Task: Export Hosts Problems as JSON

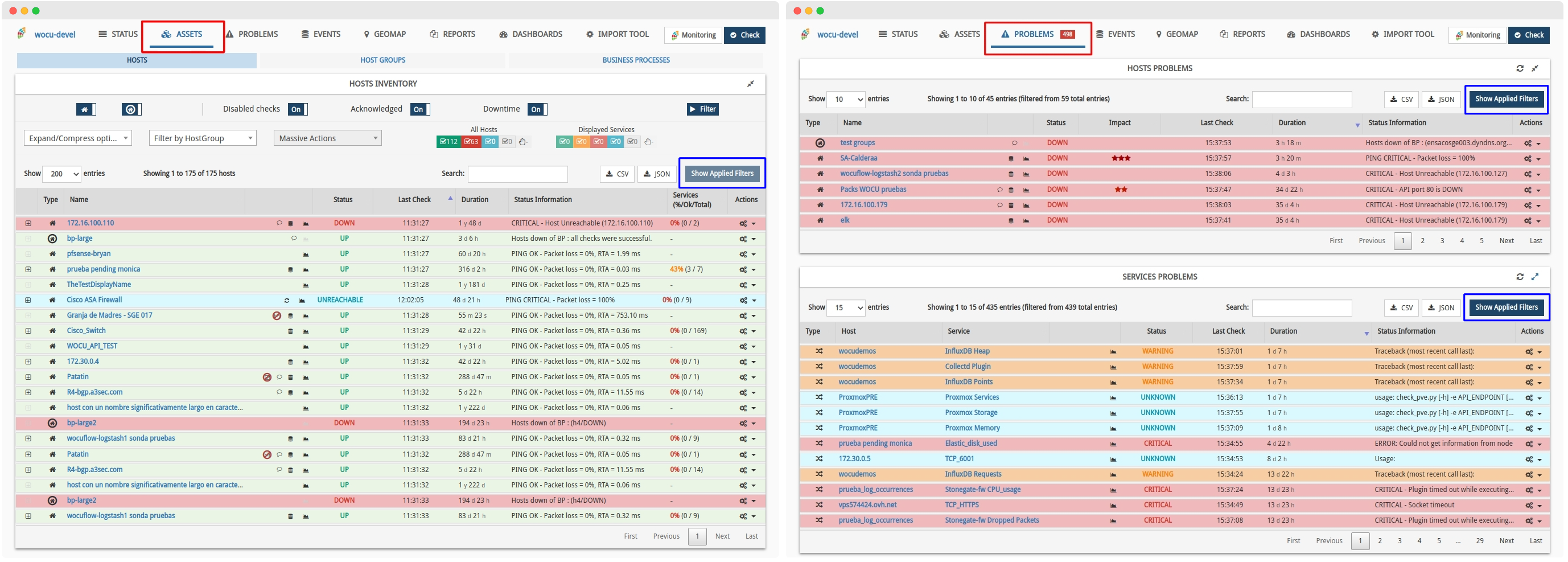Action: [1442, 99]
